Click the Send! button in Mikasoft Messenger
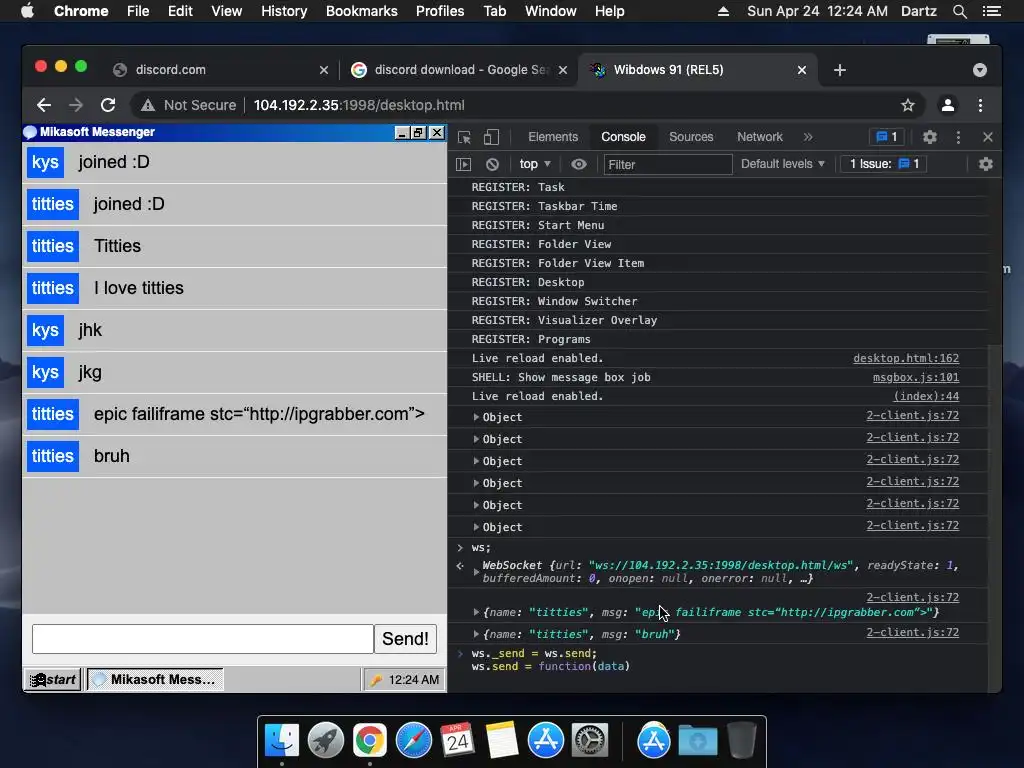This screenshot has height=768, width=1024. tap(405, 639)
